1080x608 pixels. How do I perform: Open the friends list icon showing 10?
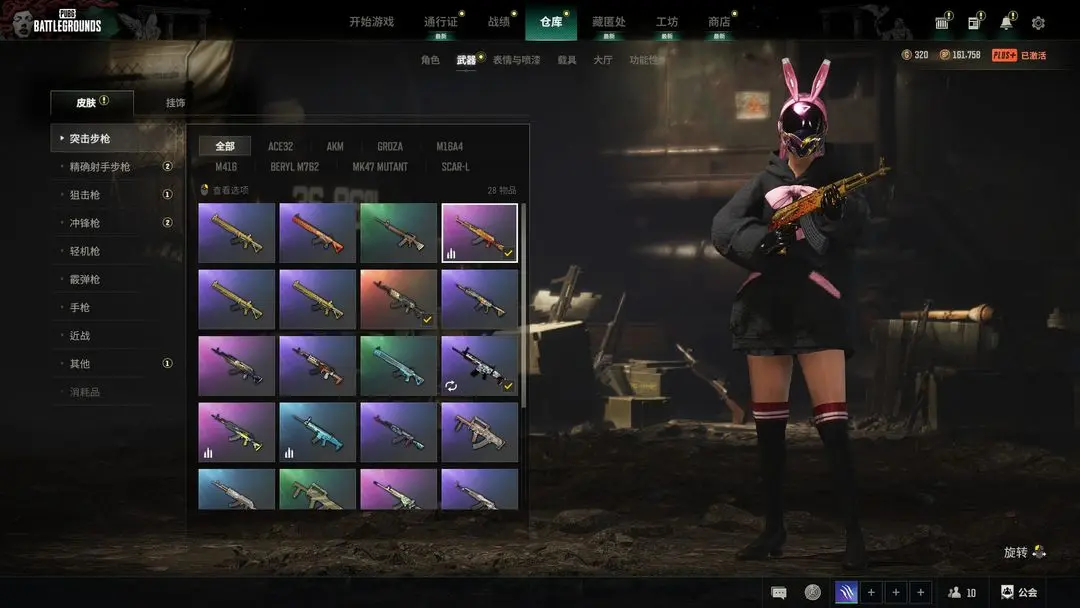[955, 592]
